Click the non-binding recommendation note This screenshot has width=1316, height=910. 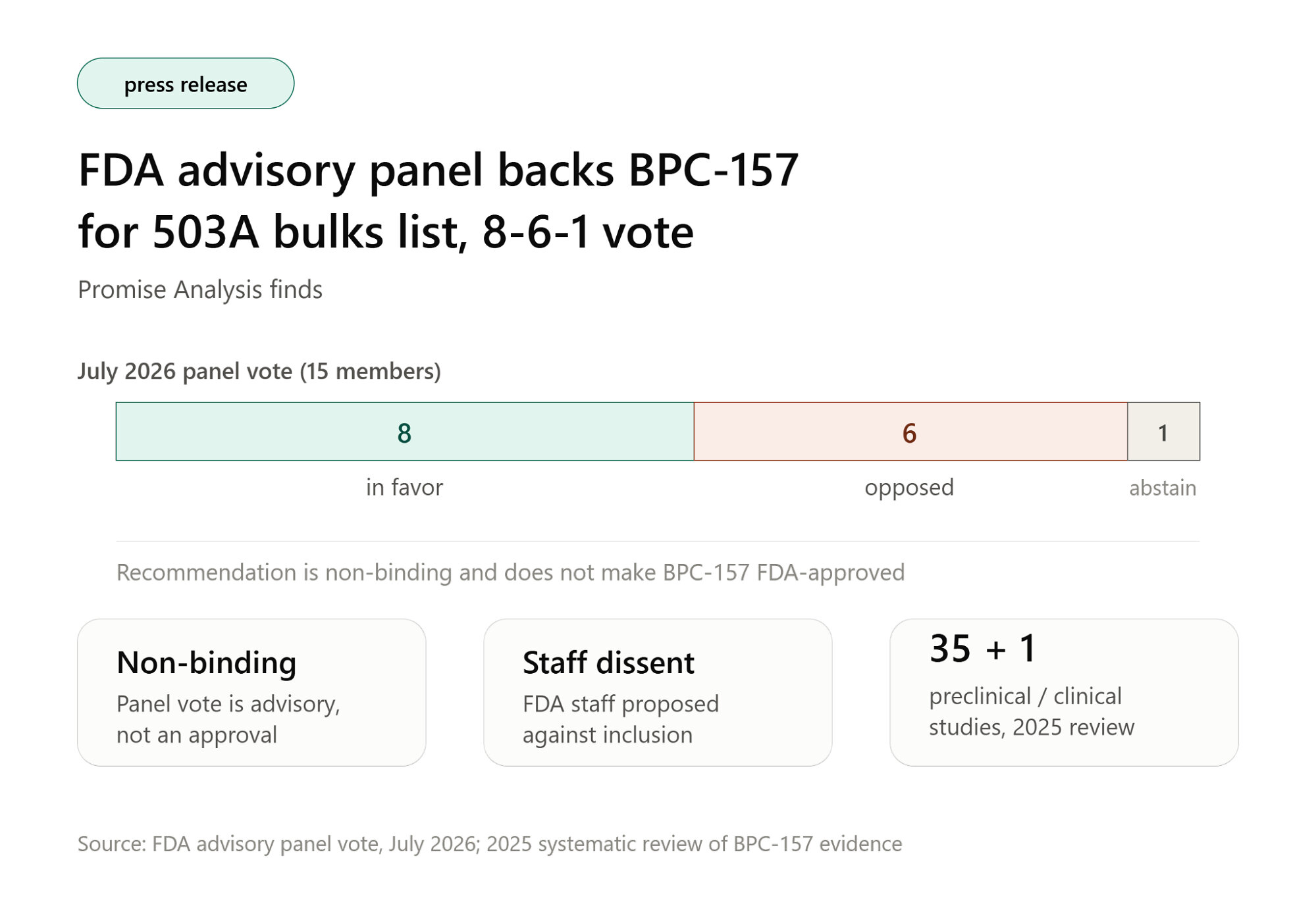click(x=511, y=572)
